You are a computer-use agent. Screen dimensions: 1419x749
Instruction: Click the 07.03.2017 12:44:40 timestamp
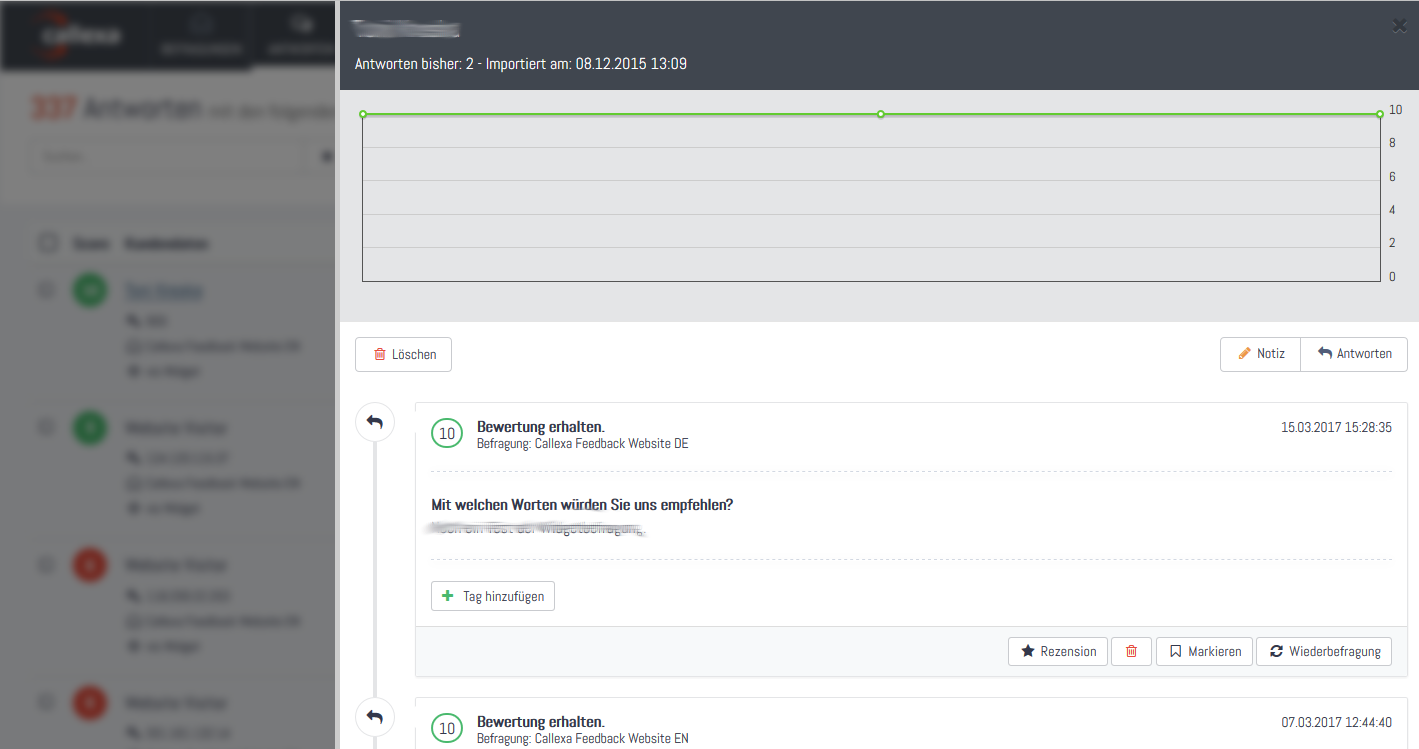click(1336, 722)
